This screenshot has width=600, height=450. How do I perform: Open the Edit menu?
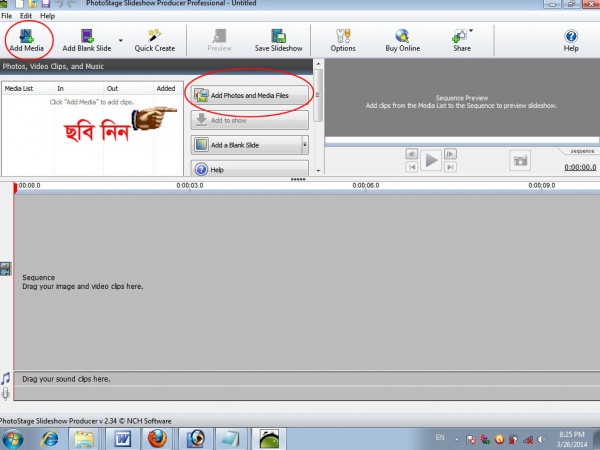point(26,16)
